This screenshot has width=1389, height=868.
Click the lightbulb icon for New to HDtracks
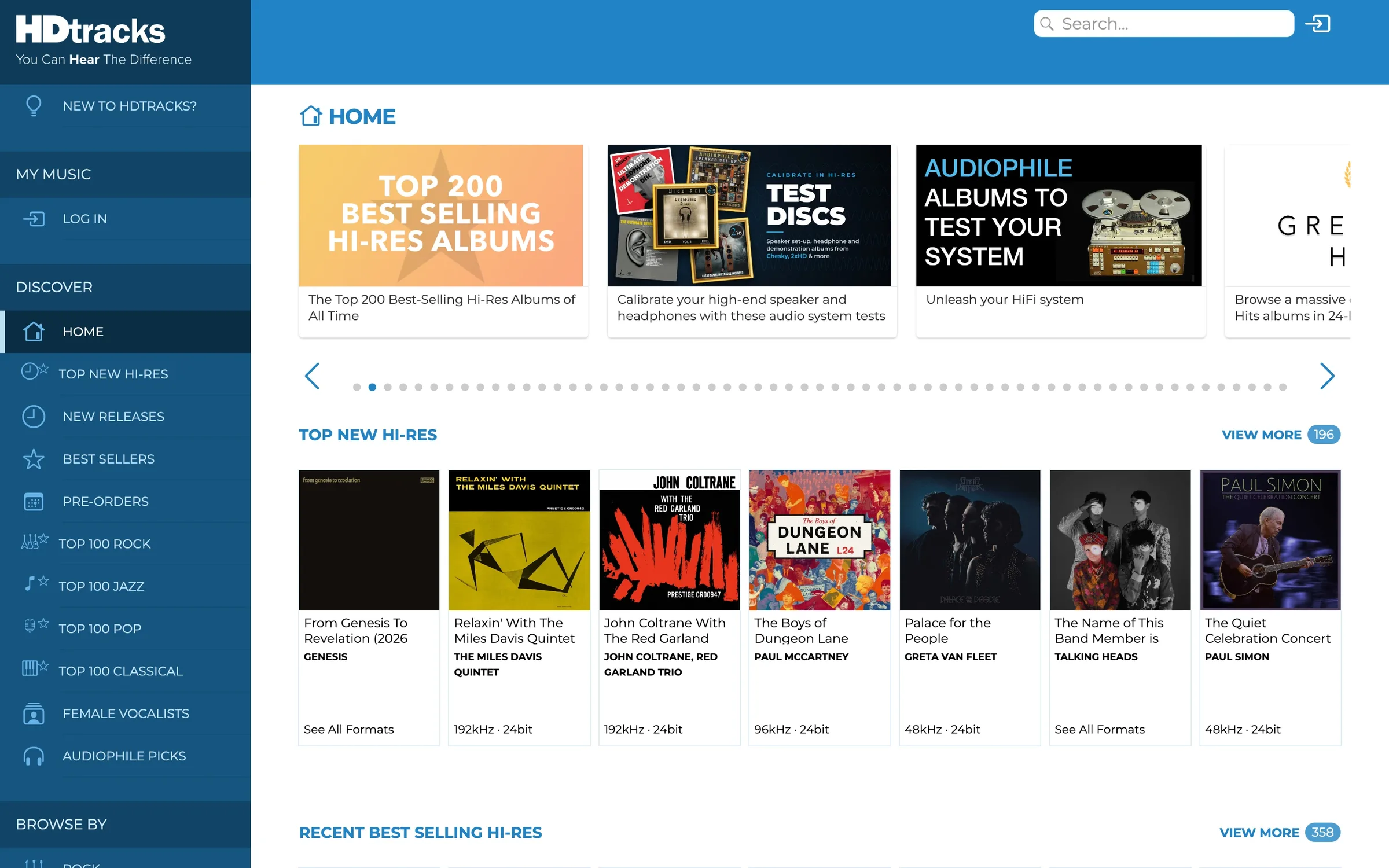click(34, 106)
